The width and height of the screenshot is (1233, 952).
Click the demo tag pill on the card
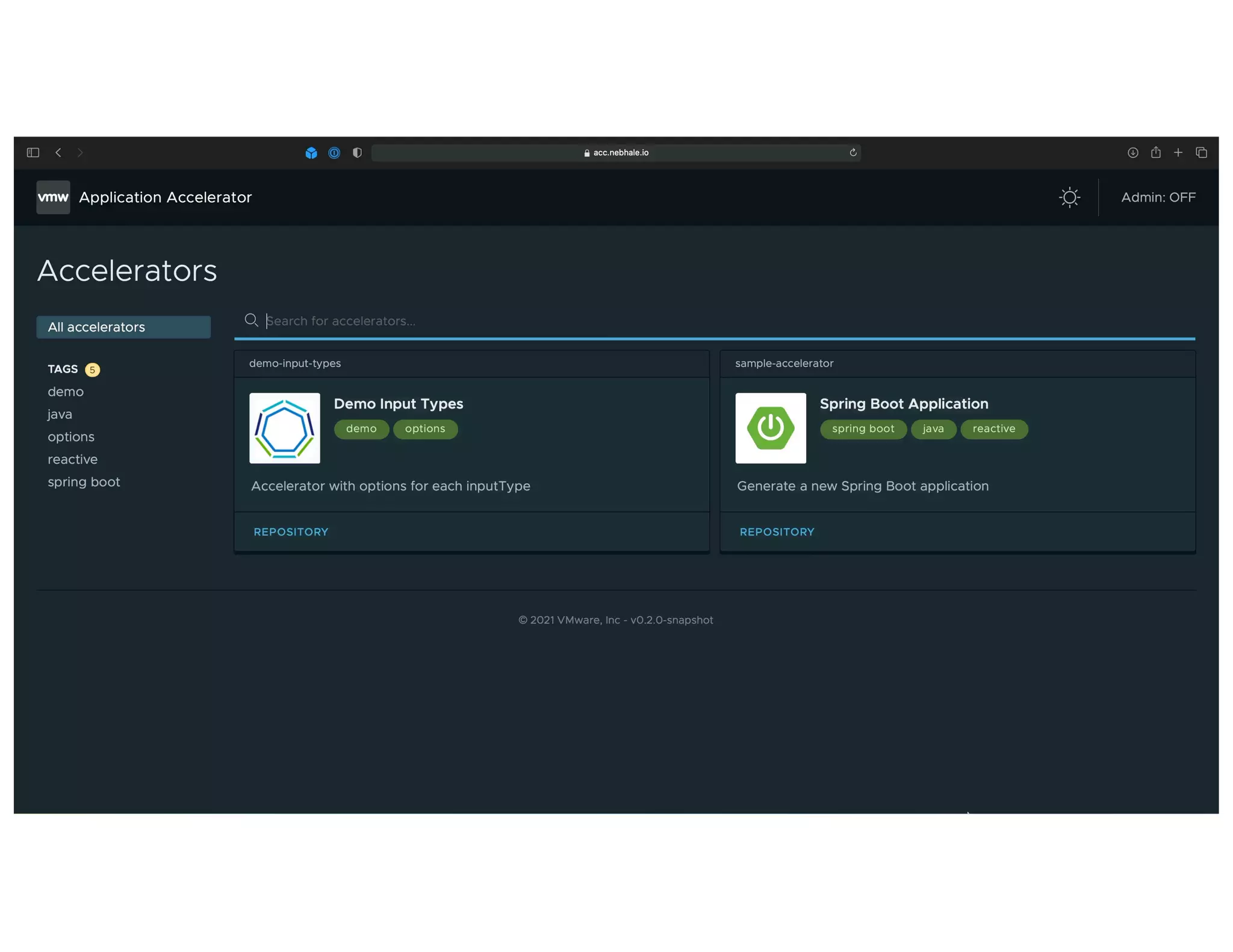[361, 429]
